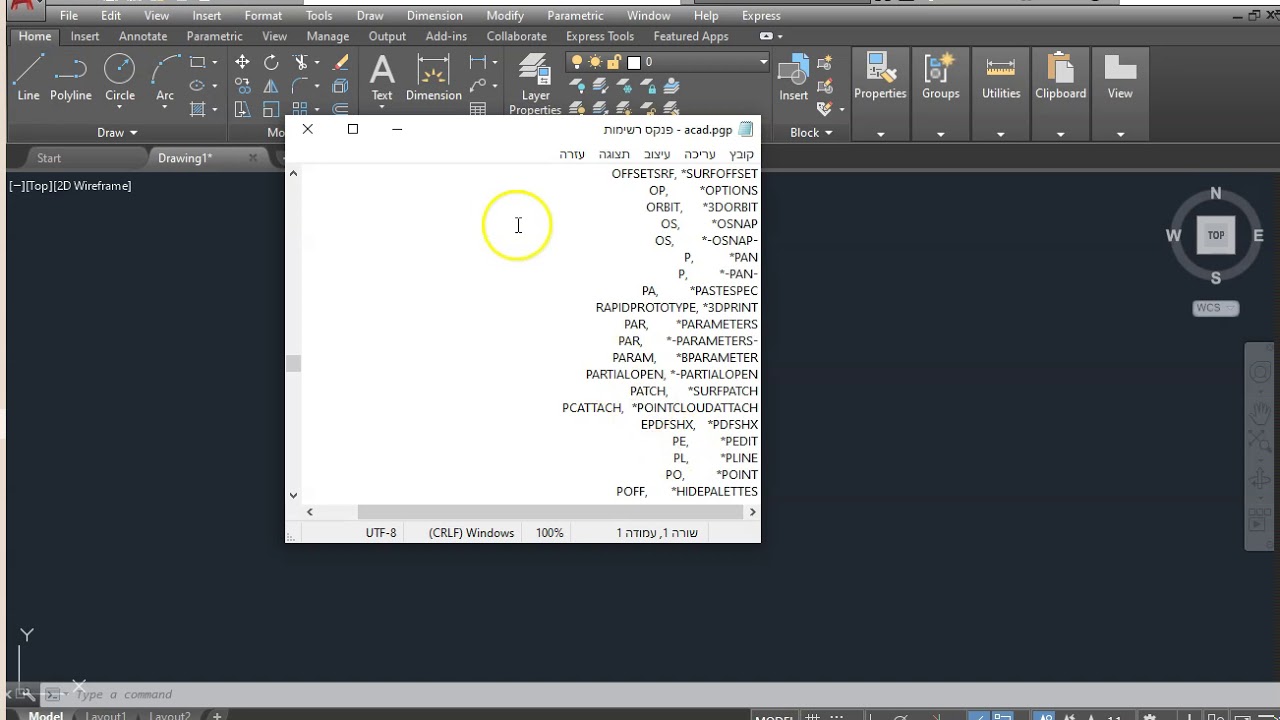The height and width of the screenshot is (720, 1280).
Task: Select the Model layout tab
Action: pyautogui.click(x=44, y=716)
